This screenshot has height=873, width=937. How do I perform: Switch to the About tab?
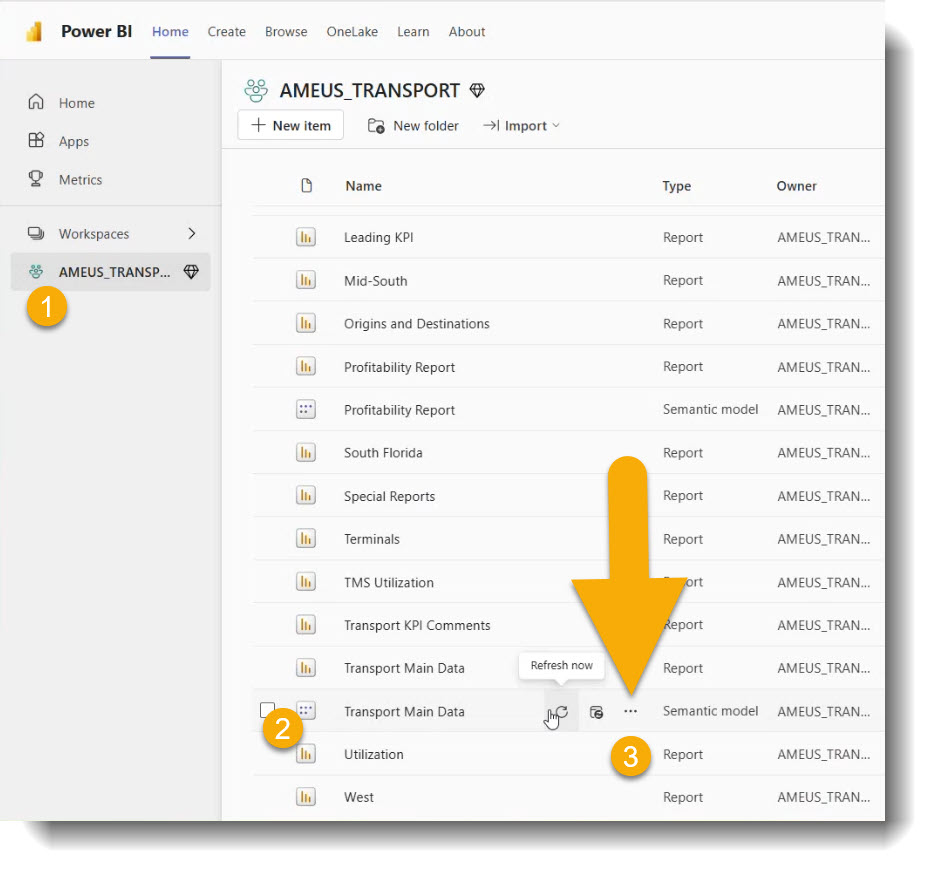tap(467, 32)
